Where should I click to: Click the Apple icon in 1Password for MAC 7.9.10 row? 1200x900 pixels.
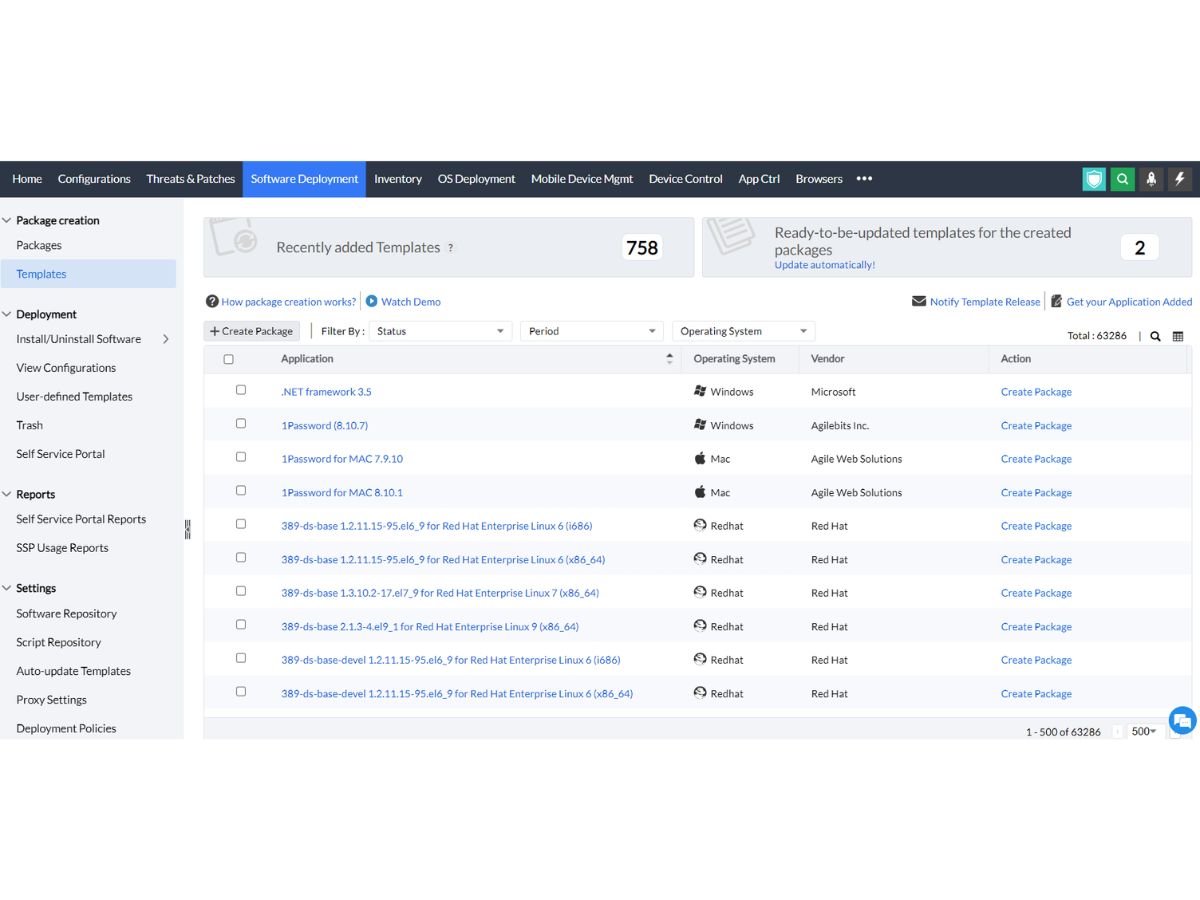coord(700,459)
